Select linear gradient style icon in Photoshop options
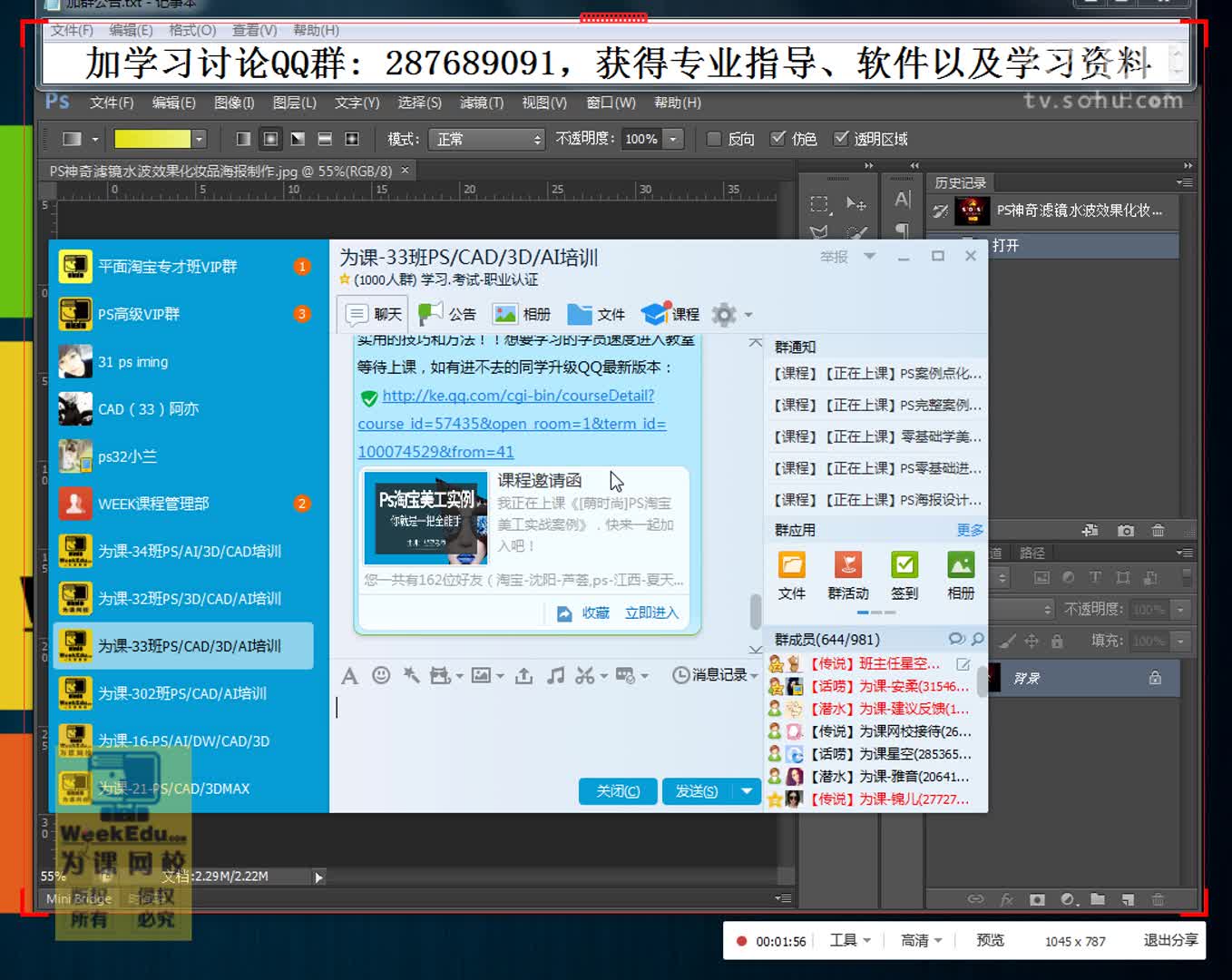1232x980 pixels. click(x=243, y=139)
